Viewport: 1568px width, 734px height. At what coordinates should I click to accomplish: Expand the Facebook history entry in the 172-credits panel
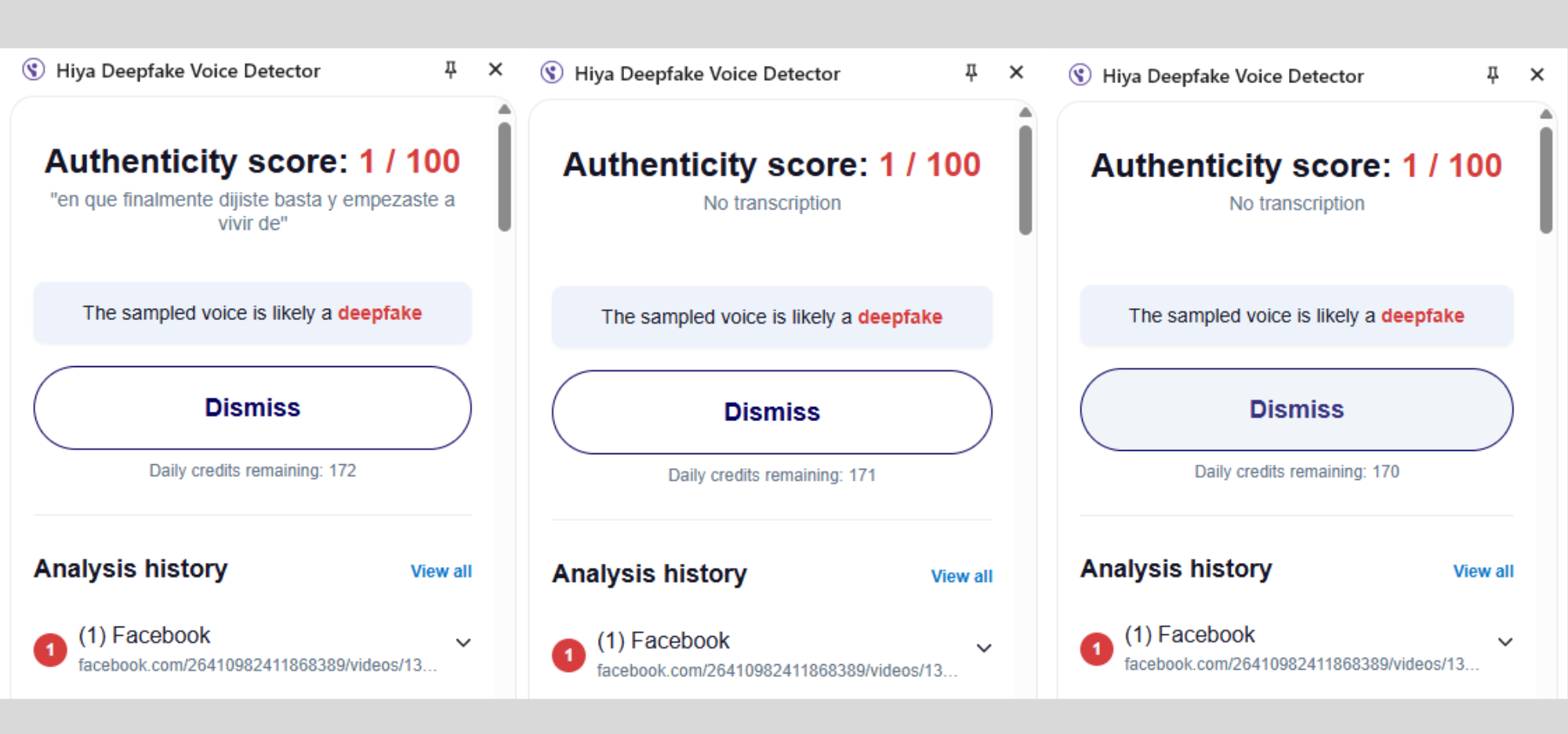(x=463, y=643)
